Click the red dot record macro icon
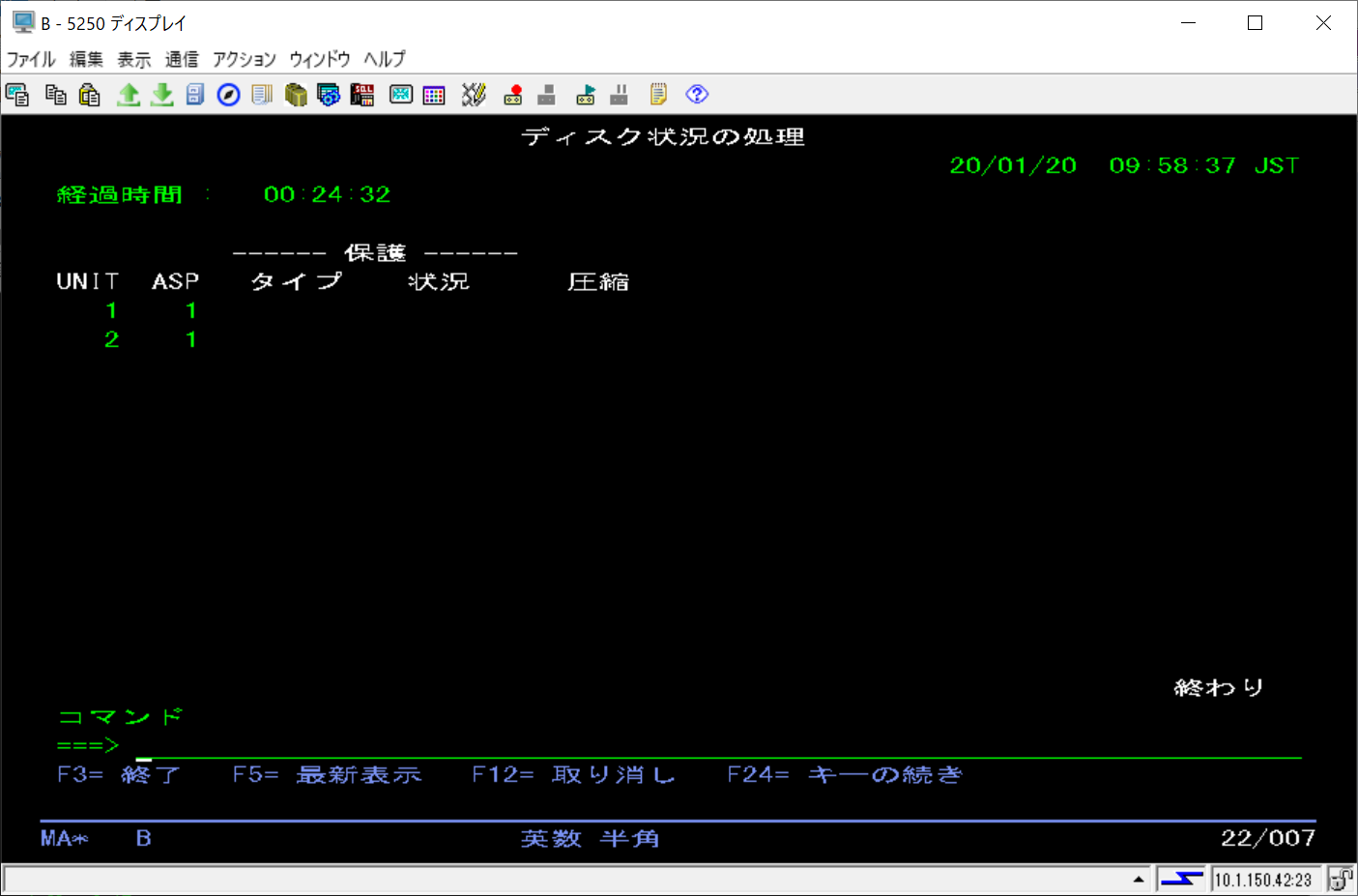This screenshot has width=1358, height=896. pyautogui.click(x=513, y=95)
